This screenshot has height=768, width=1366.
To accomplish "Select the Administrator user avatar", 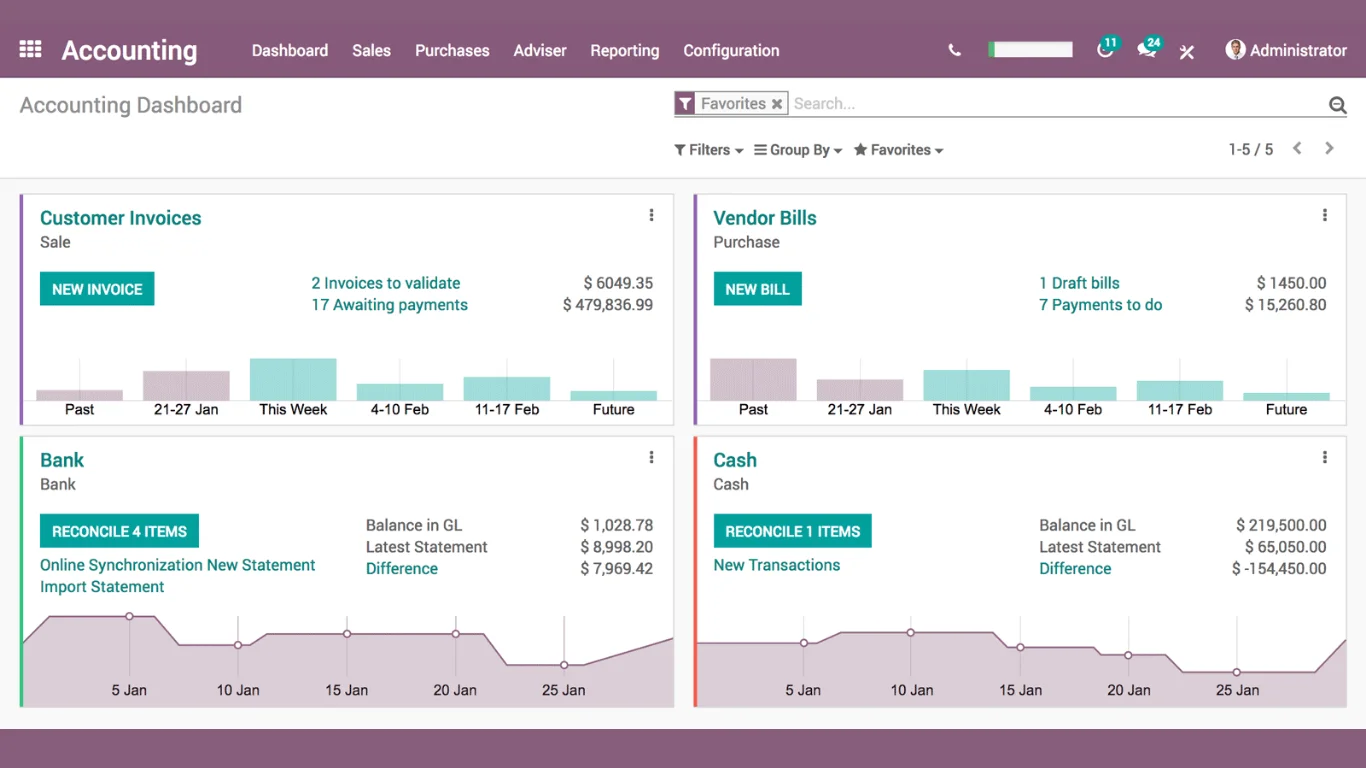I will tap(1236, 50).
